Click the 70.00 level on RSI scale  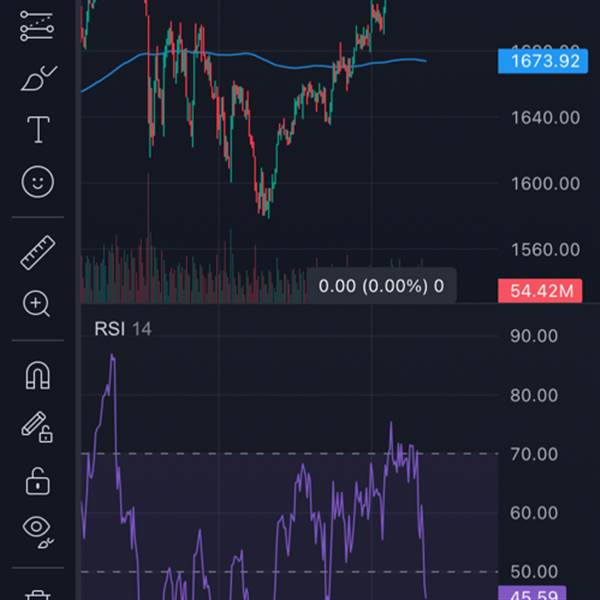click(x=533, y=454)
